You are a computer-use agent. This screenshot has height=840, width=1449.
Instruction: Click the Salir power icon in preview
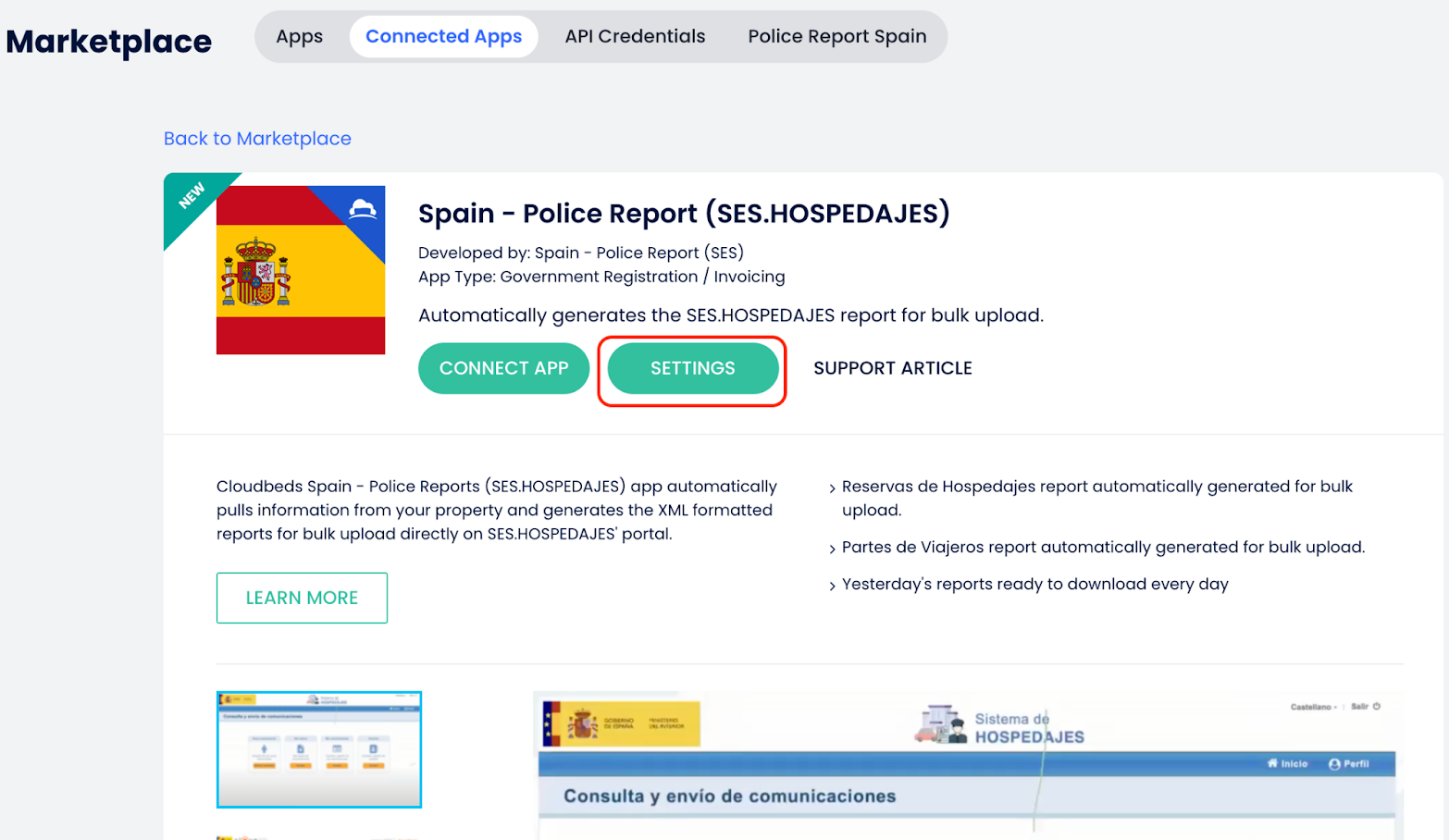tap(1376, 706)
